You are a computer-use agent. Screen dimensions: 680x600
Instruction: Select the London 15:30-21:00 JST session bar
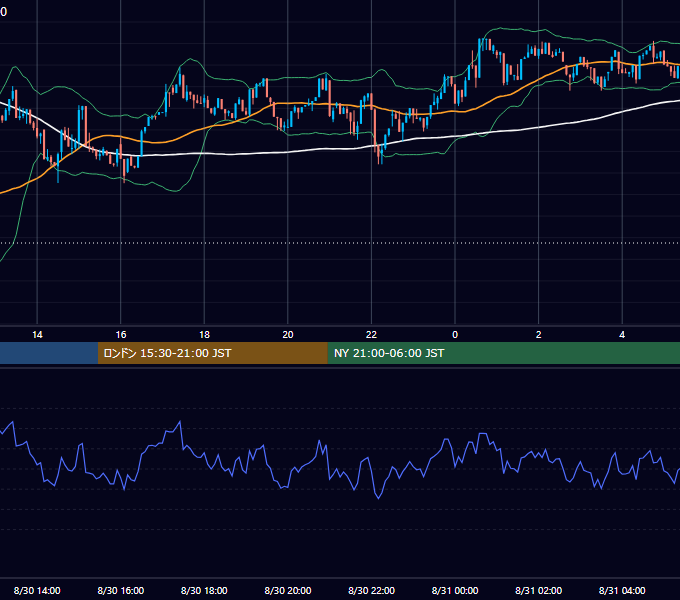coord(212,353)
